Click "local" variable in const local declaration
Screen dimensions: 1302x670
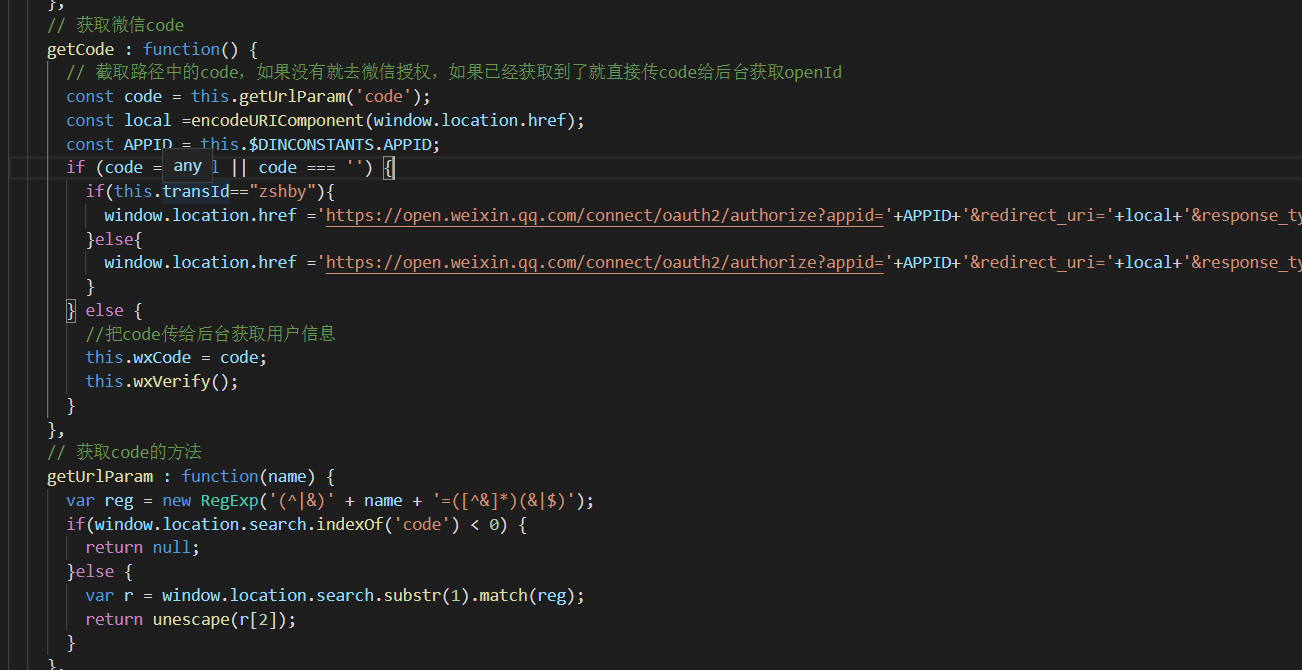[x=148, y=120]
